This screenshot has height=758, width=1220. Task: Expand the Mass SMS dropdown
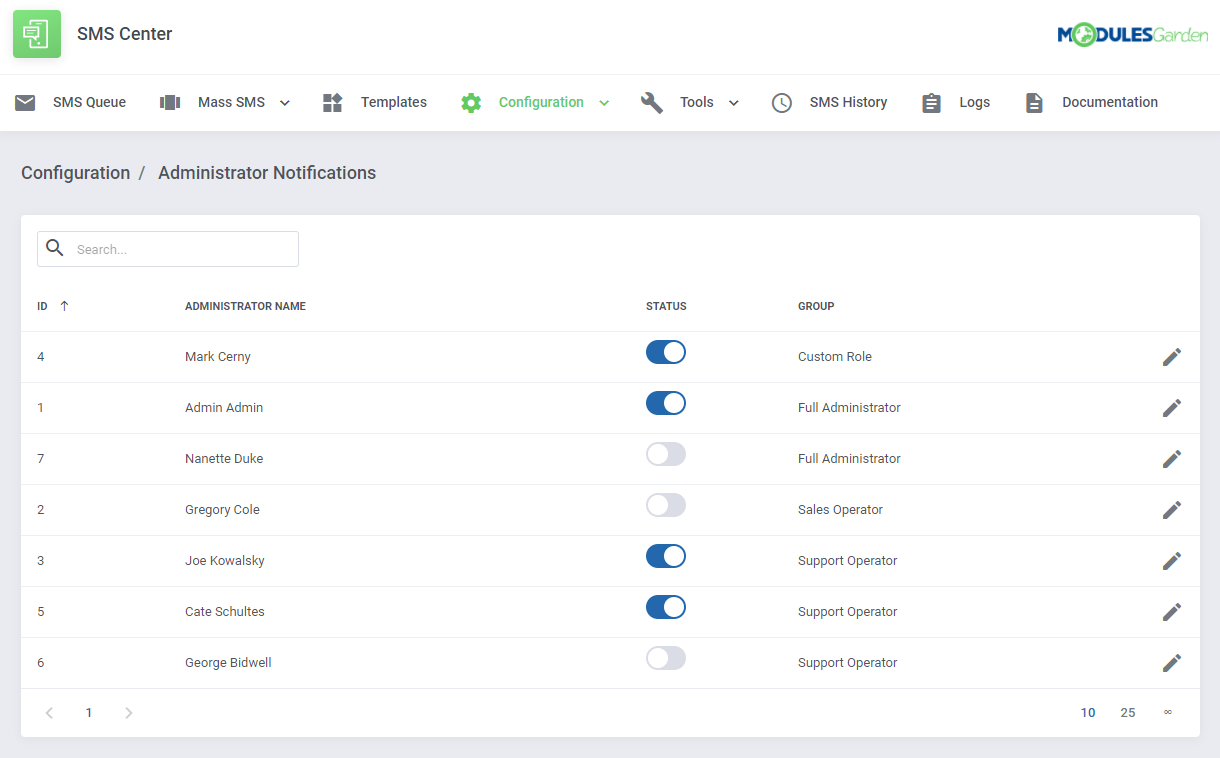coord(284,102)
